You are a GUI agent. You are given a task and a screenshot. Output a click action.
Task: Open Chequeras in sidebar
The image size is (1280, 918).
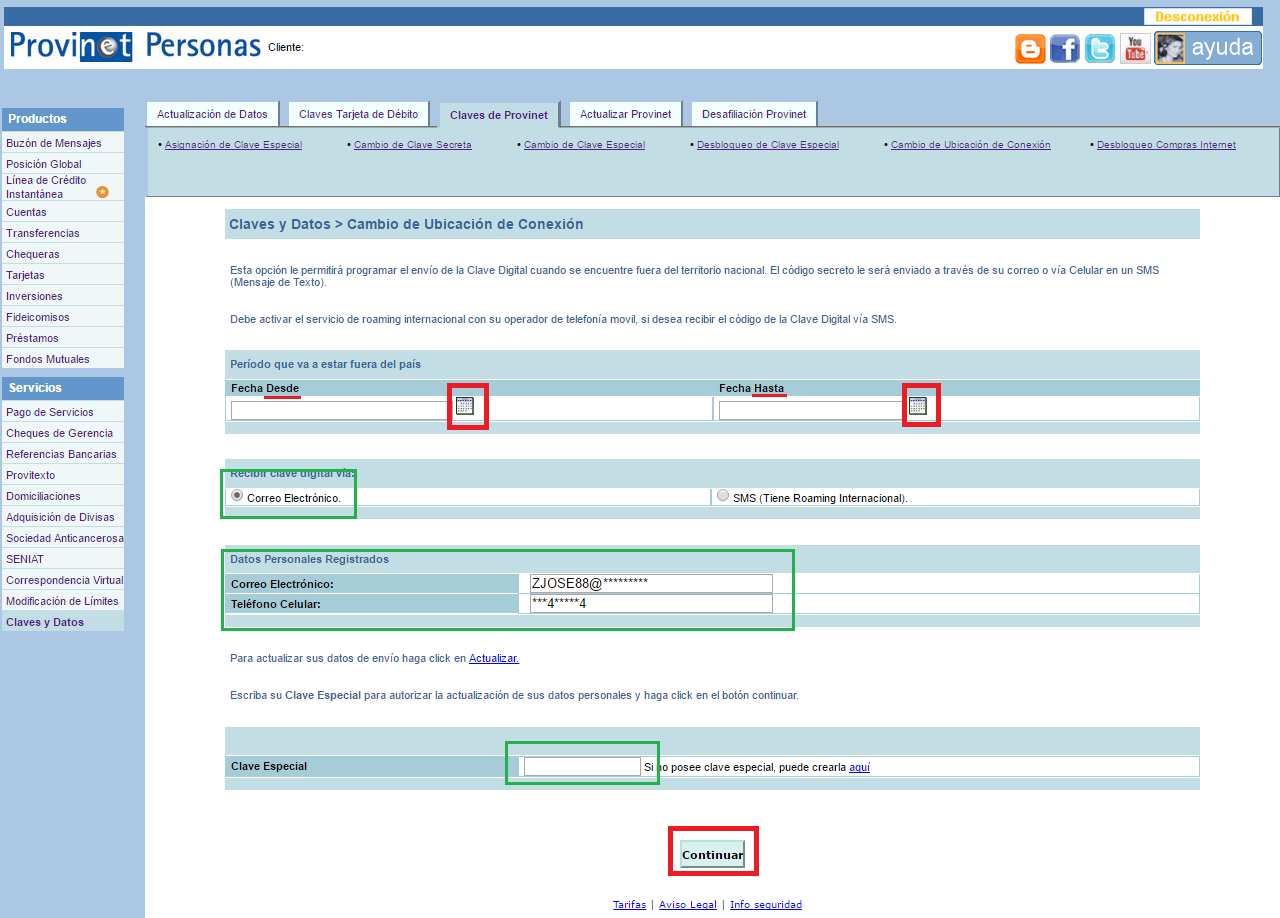pos(63,254)
